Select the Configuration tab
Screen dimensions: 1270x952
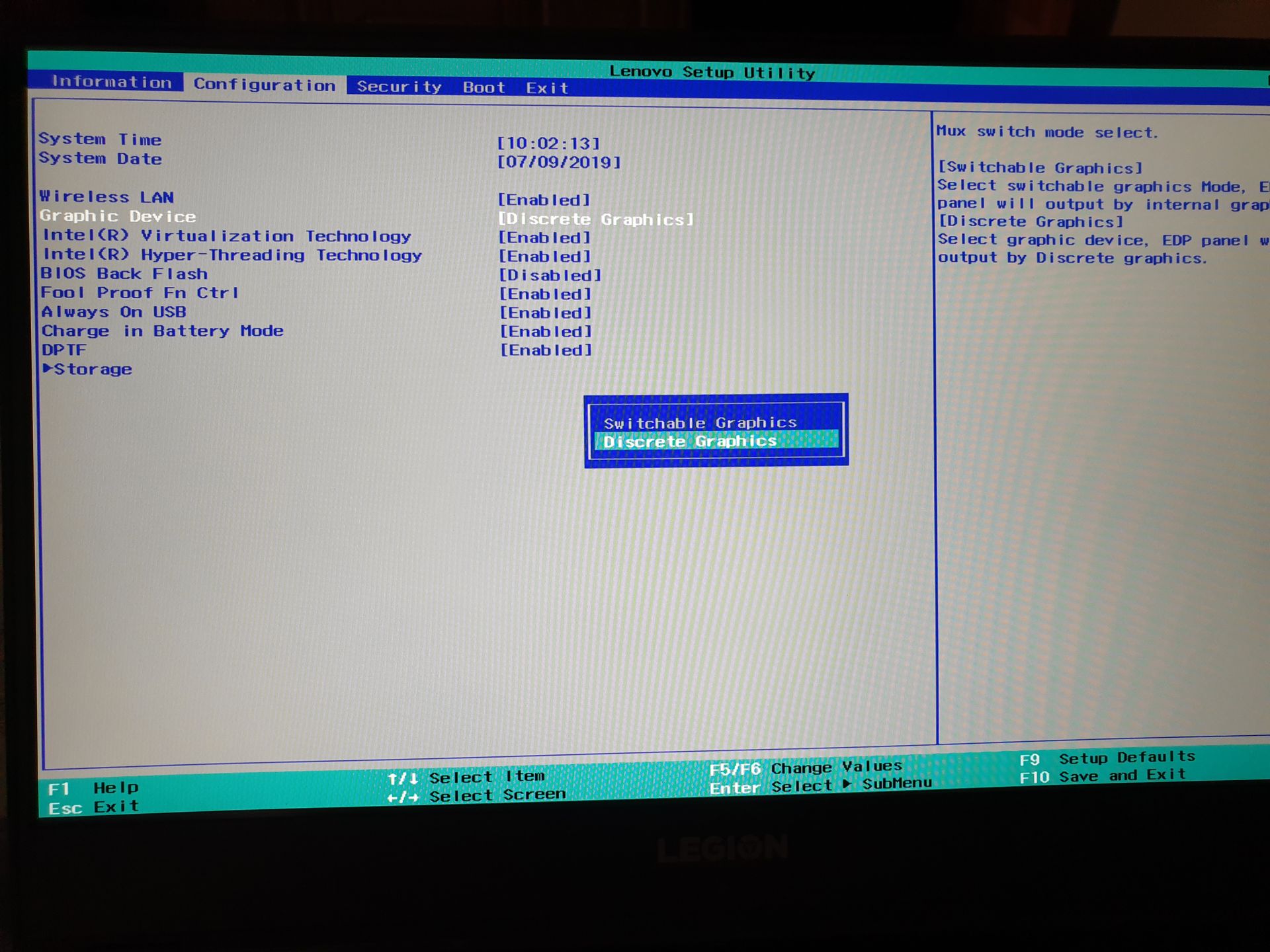coord(265,85)
